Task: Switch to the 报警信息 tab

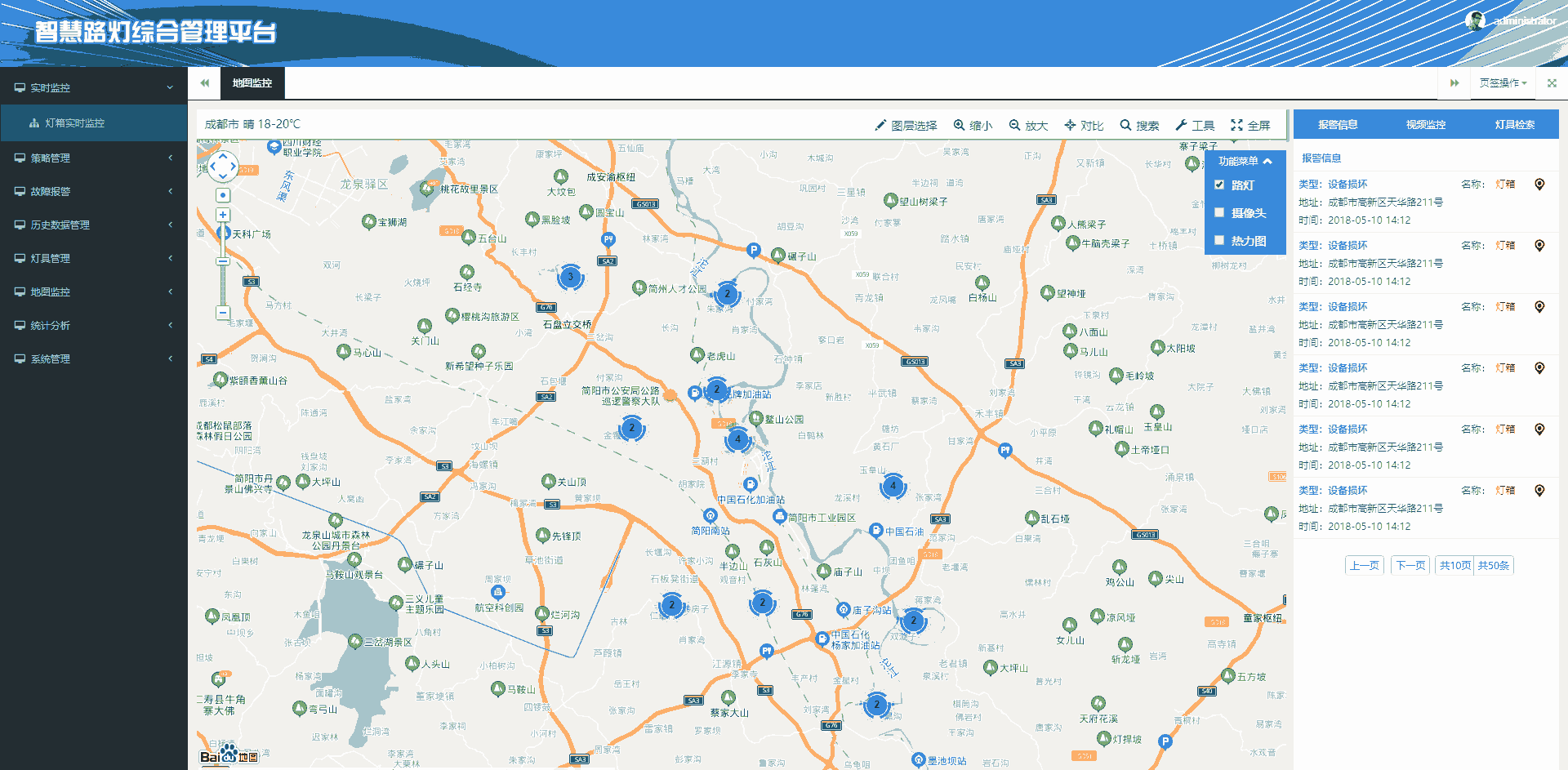Action: [x=1338, y=125]
